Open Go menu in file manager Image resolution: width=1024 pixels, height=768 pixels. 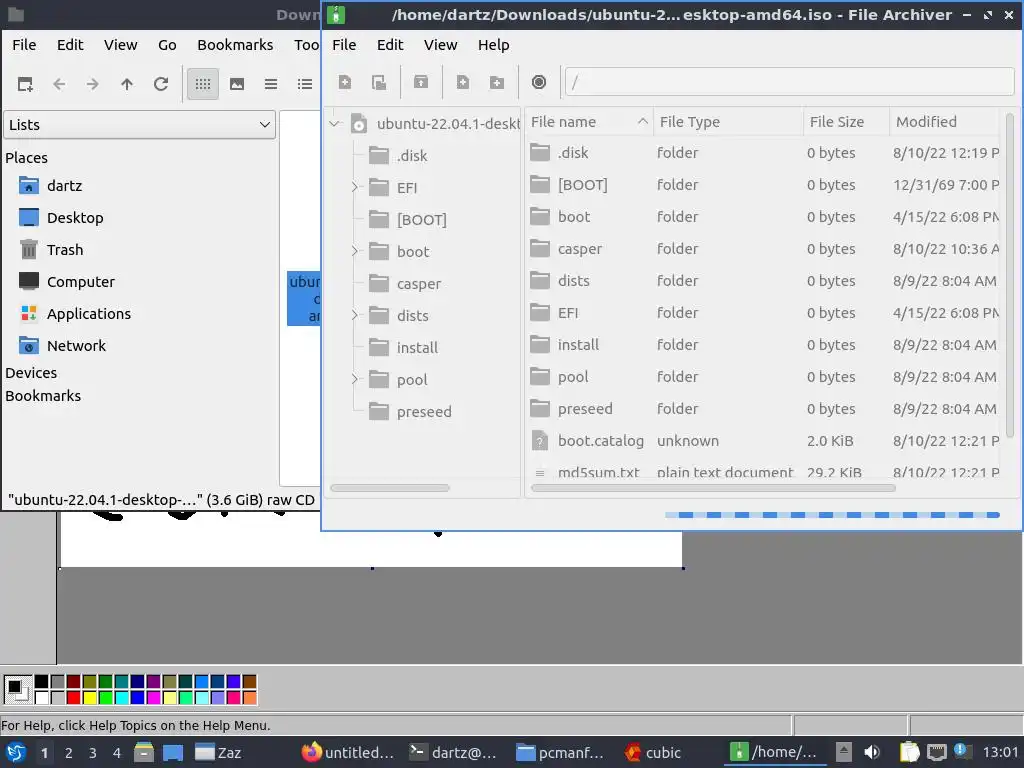167,45
